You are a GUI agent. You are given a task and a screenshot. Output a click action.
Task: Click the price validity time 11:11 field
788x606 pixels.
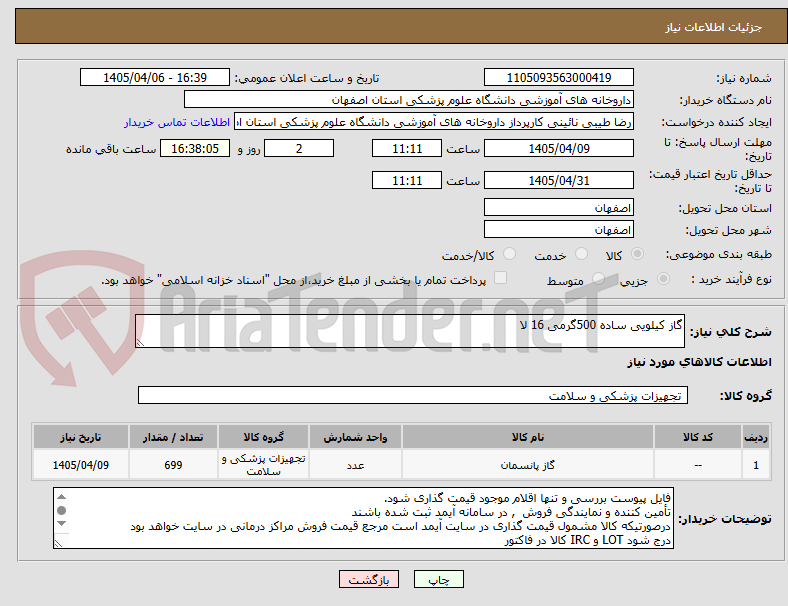coord(407,180)
